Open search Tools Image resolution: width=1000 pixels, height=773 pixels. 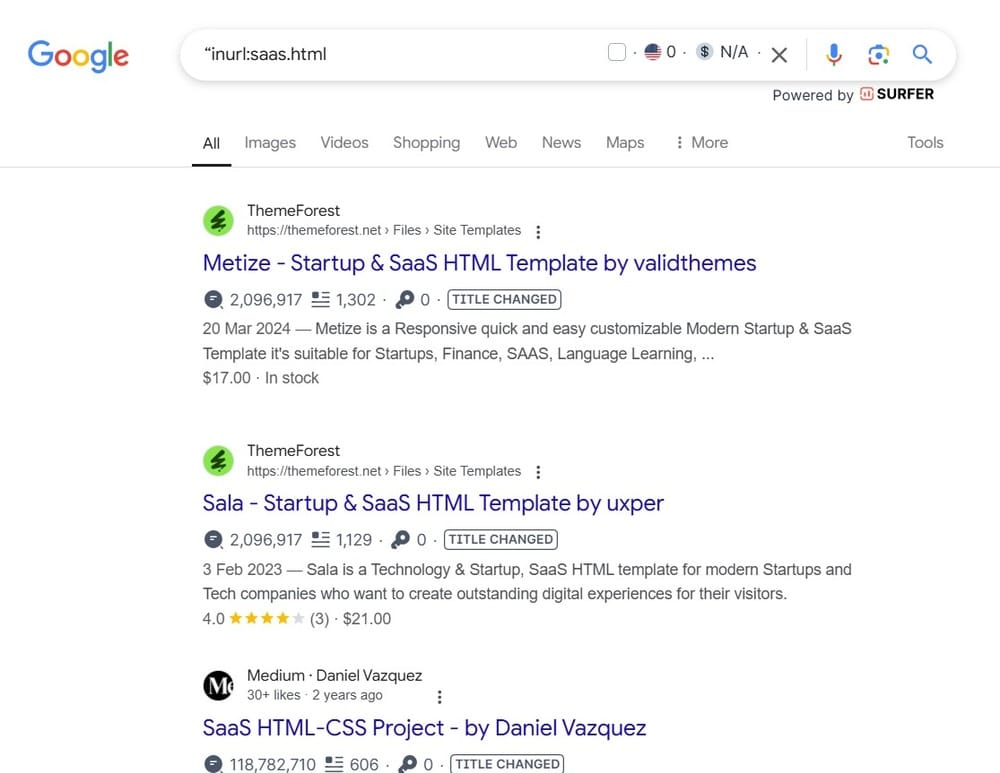coord(925,142)
